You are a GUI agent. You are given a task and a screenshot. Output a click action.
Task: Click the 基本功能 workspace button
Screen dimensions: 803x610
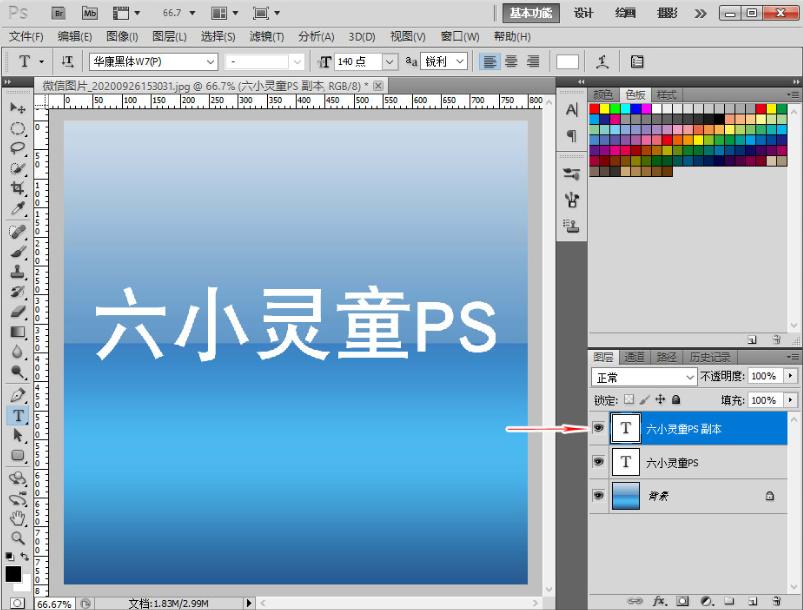(x=530, y=13)
